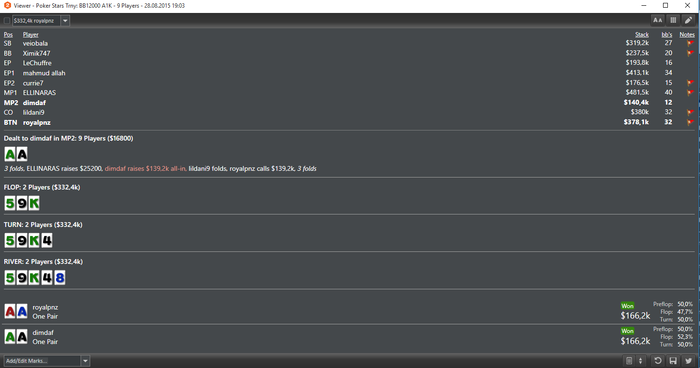This screenshot has width=700, height=368.
Task: Click the 'Dealt to dimdaf in MP2' heading
Action: tap(68, 138)
